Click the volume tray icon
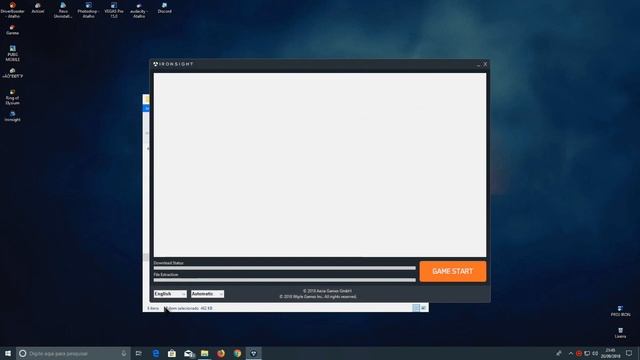The image size is (640, 360). pyautogui.click(x=595, y=353)
